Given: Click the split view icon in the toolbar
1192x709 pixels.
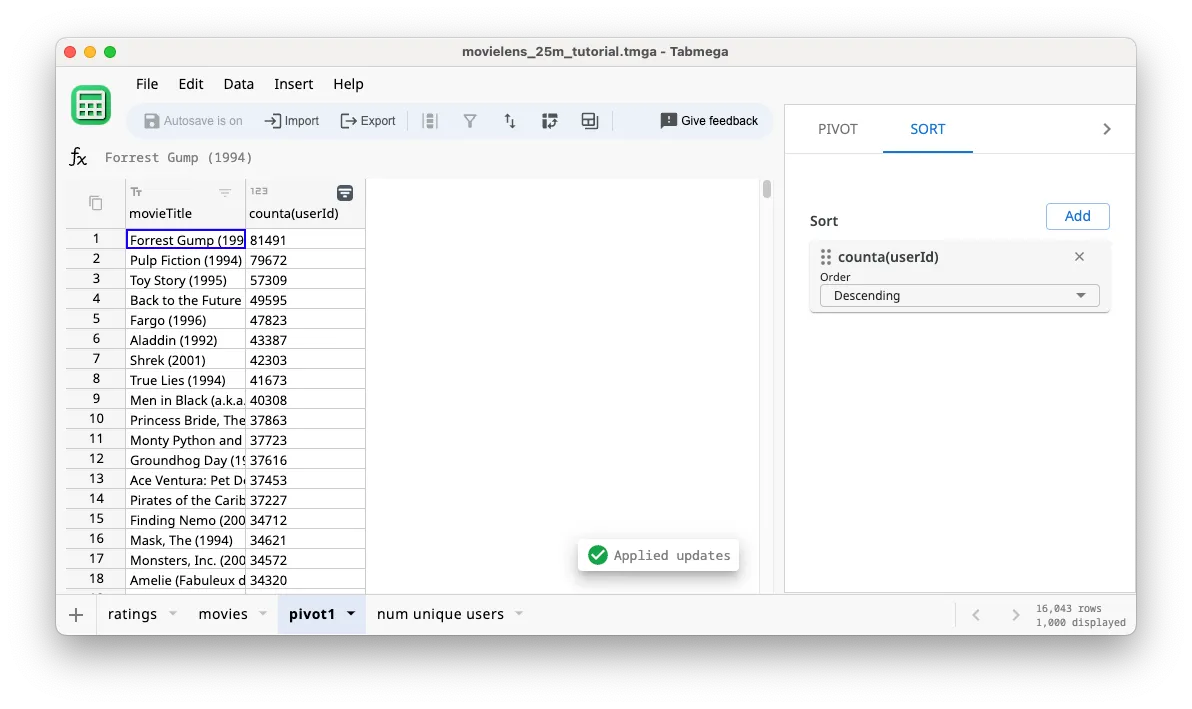Looking at the screenshot, I should click(589, 120).
